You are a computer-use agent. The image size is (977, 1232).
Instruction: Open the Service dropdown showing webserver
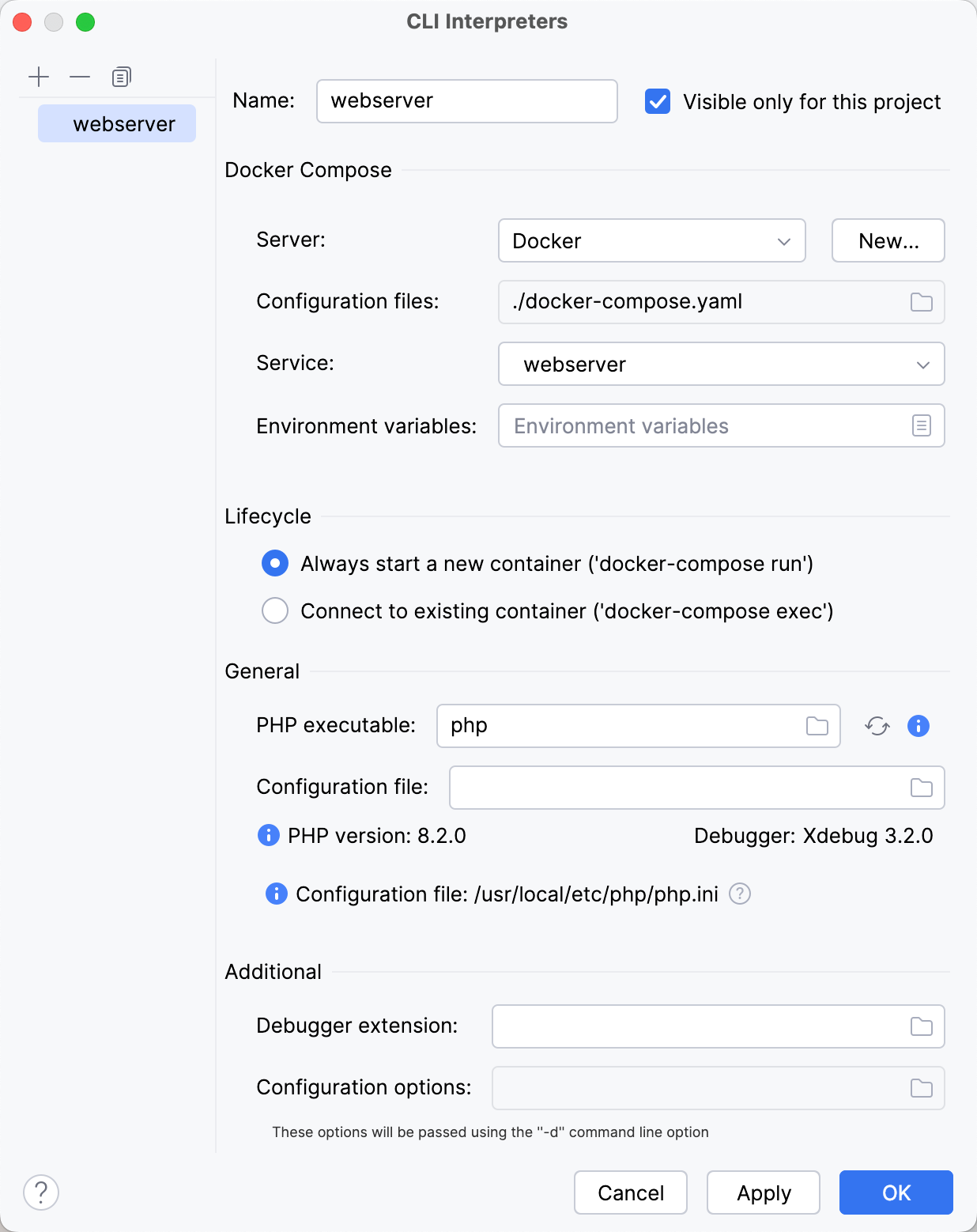(721, 364)
